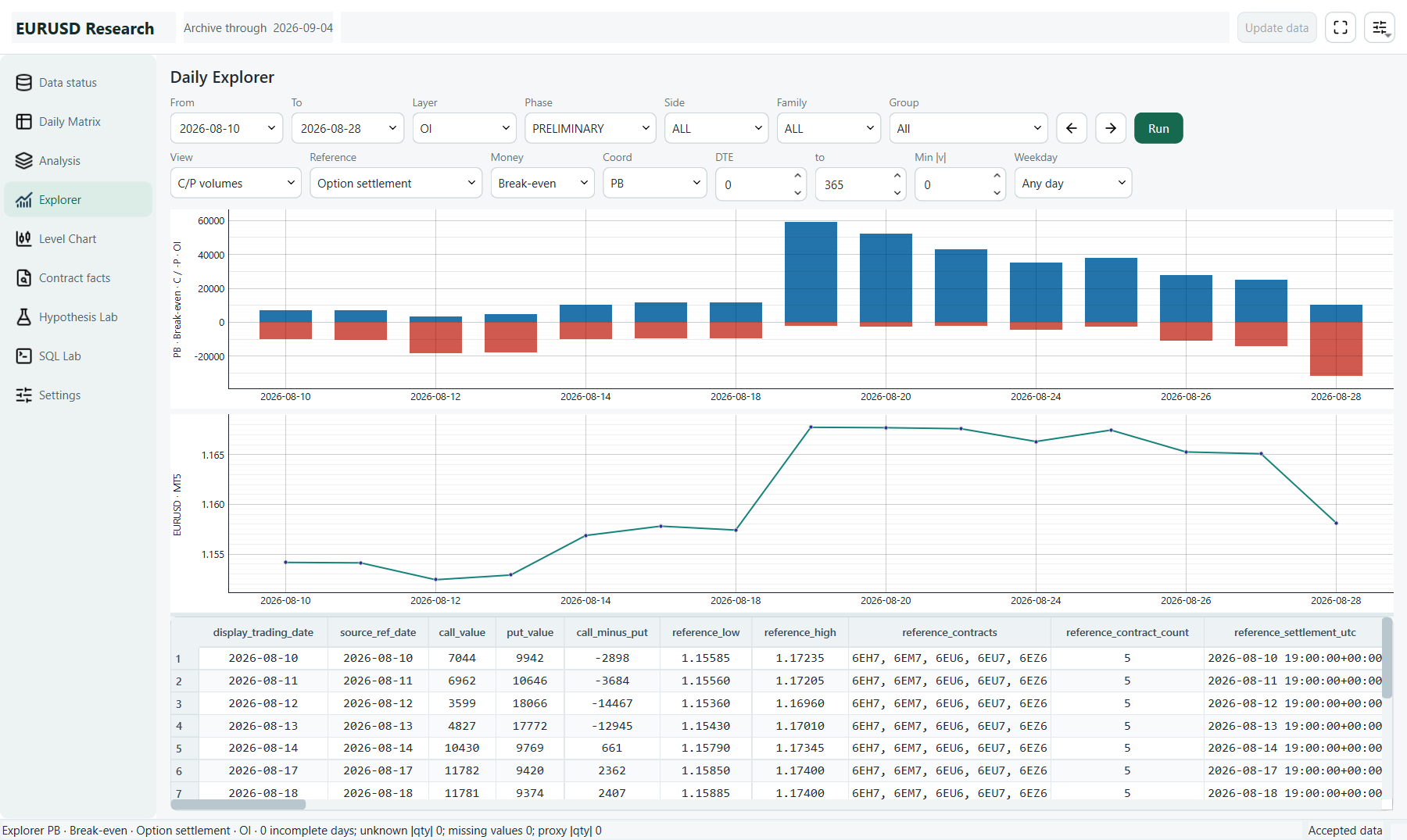Screen dimensions: 1407x840
Task: Open the Contract facts page
Action: click(78, 278)
